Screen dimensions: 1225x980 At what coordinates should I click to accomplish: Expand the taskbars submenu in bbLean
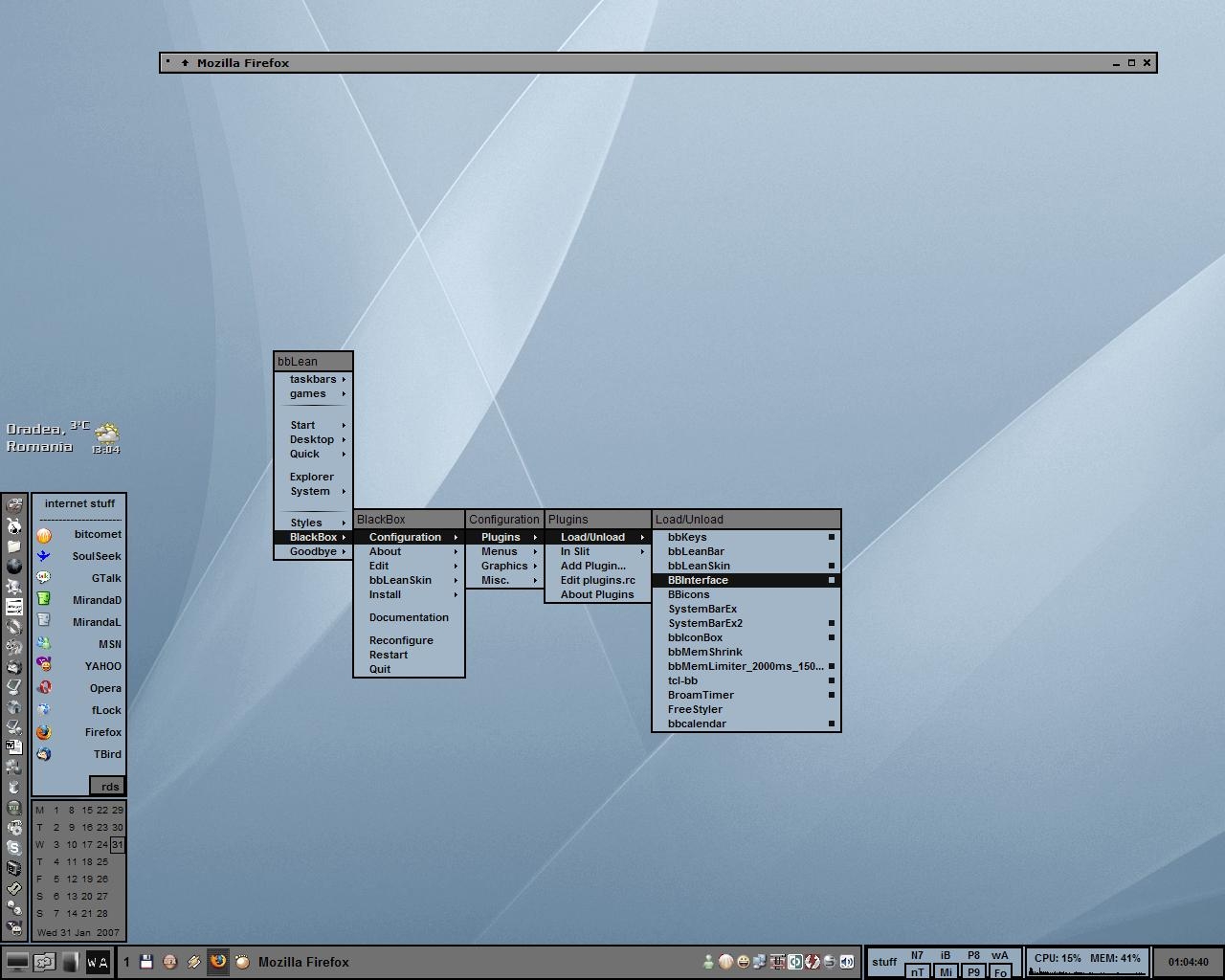tap(313, 379)
